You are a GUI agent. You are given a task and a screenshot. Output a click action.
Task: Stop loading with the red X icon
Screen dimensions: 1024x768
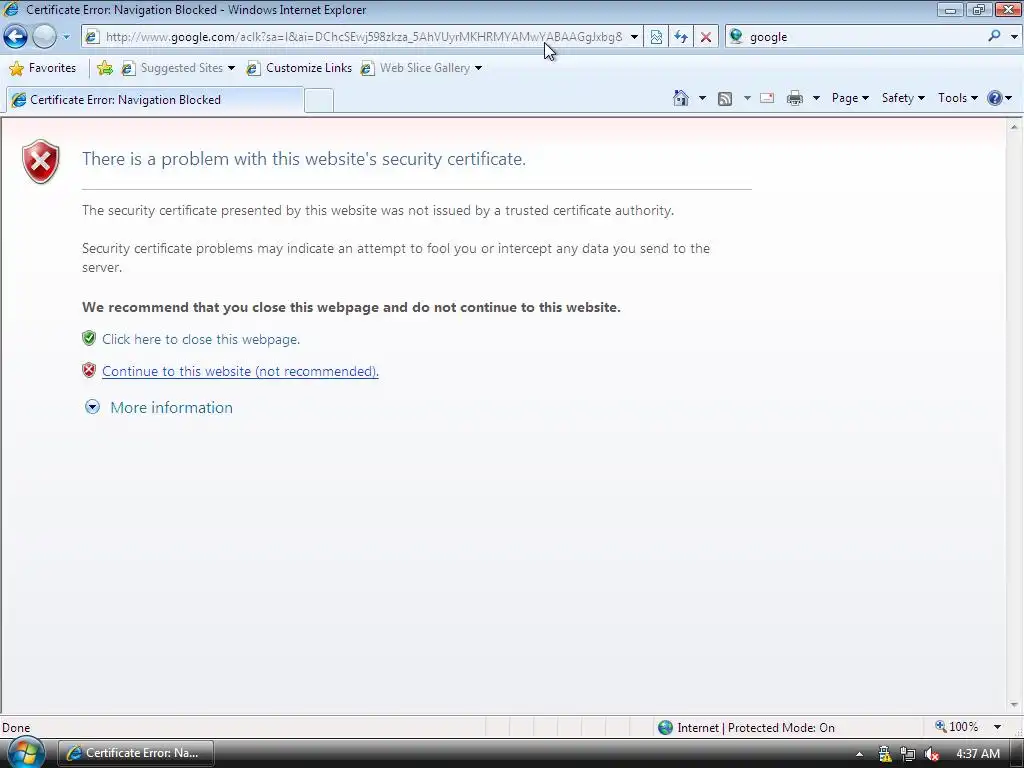[706, 37]
